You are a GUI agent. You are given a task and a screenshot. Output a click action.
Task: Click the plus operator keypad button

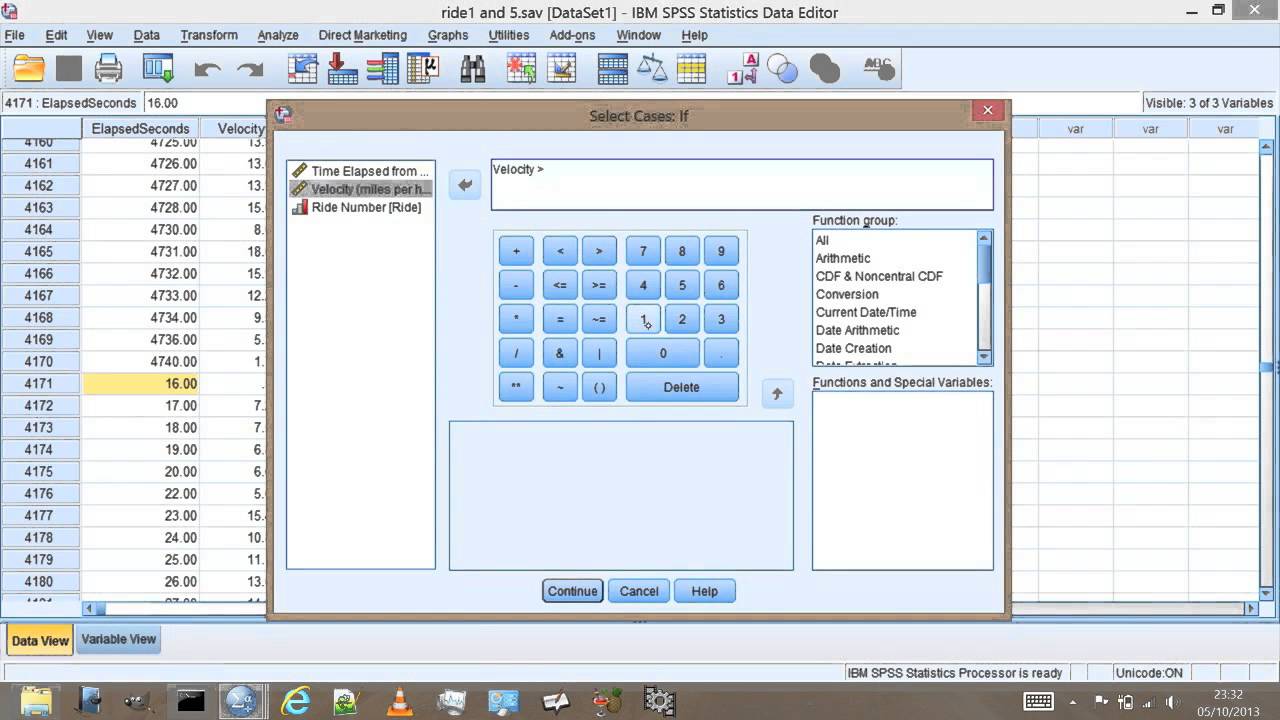tap(516, 251)
